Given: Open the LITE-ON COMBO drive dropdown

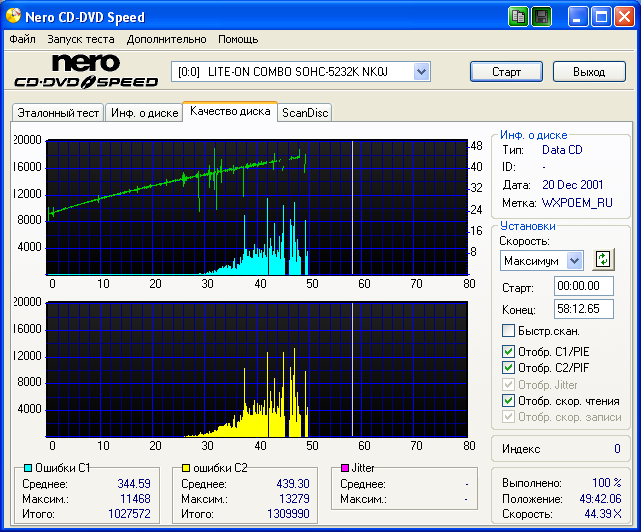Looking at the screenshot, I should click(x=421, y=71).
